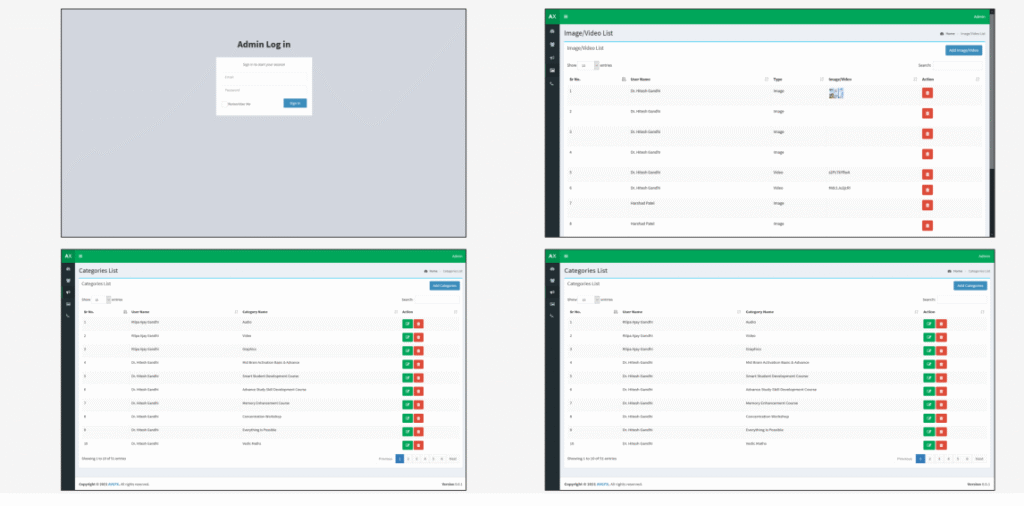This screenshot has height=506, width=1024.
Task: Open image thumbnail in Image/Video List row 1
Action: (x=836, y=93)
